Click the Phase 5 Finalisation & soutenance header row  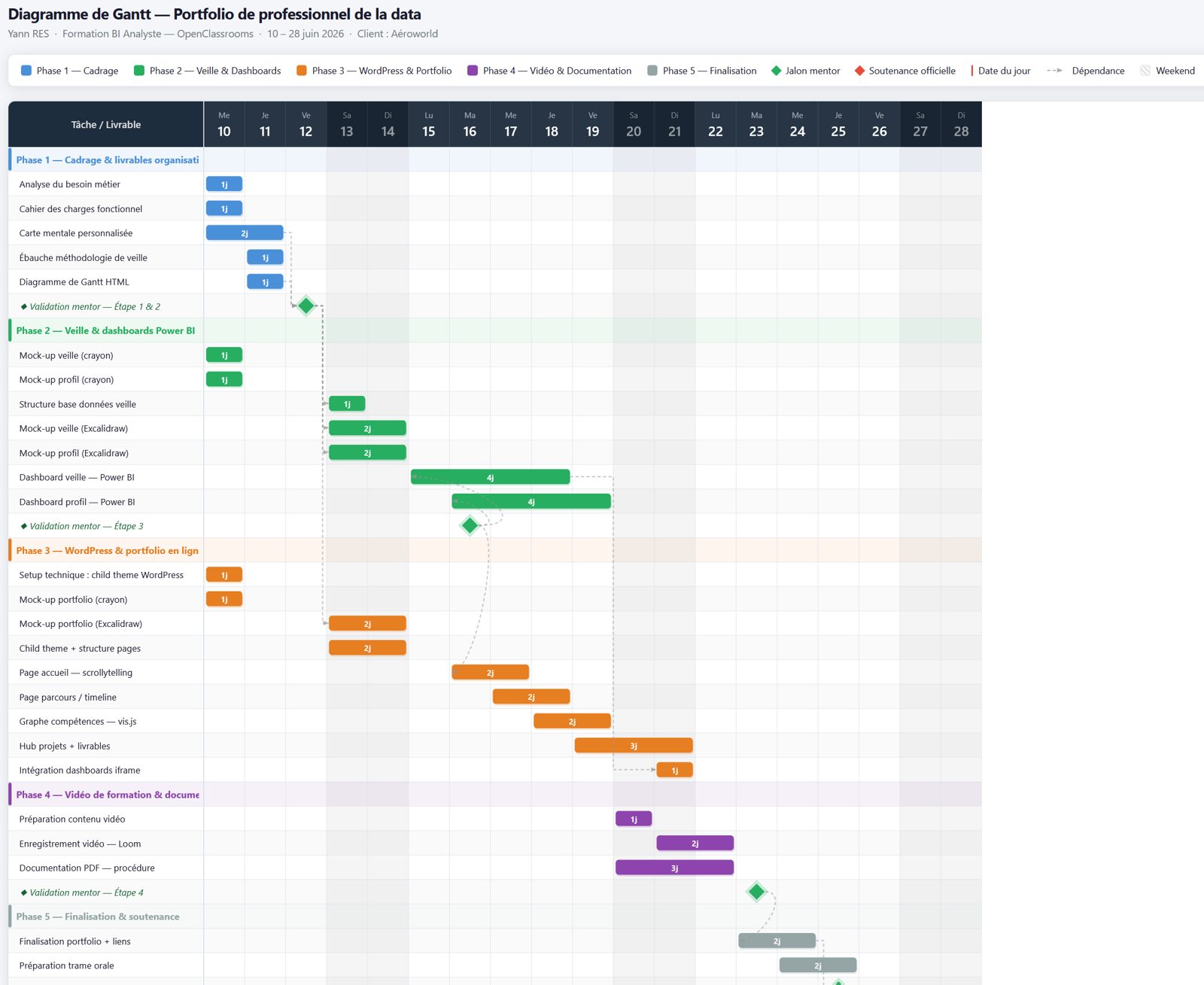(x=495, y=916)
